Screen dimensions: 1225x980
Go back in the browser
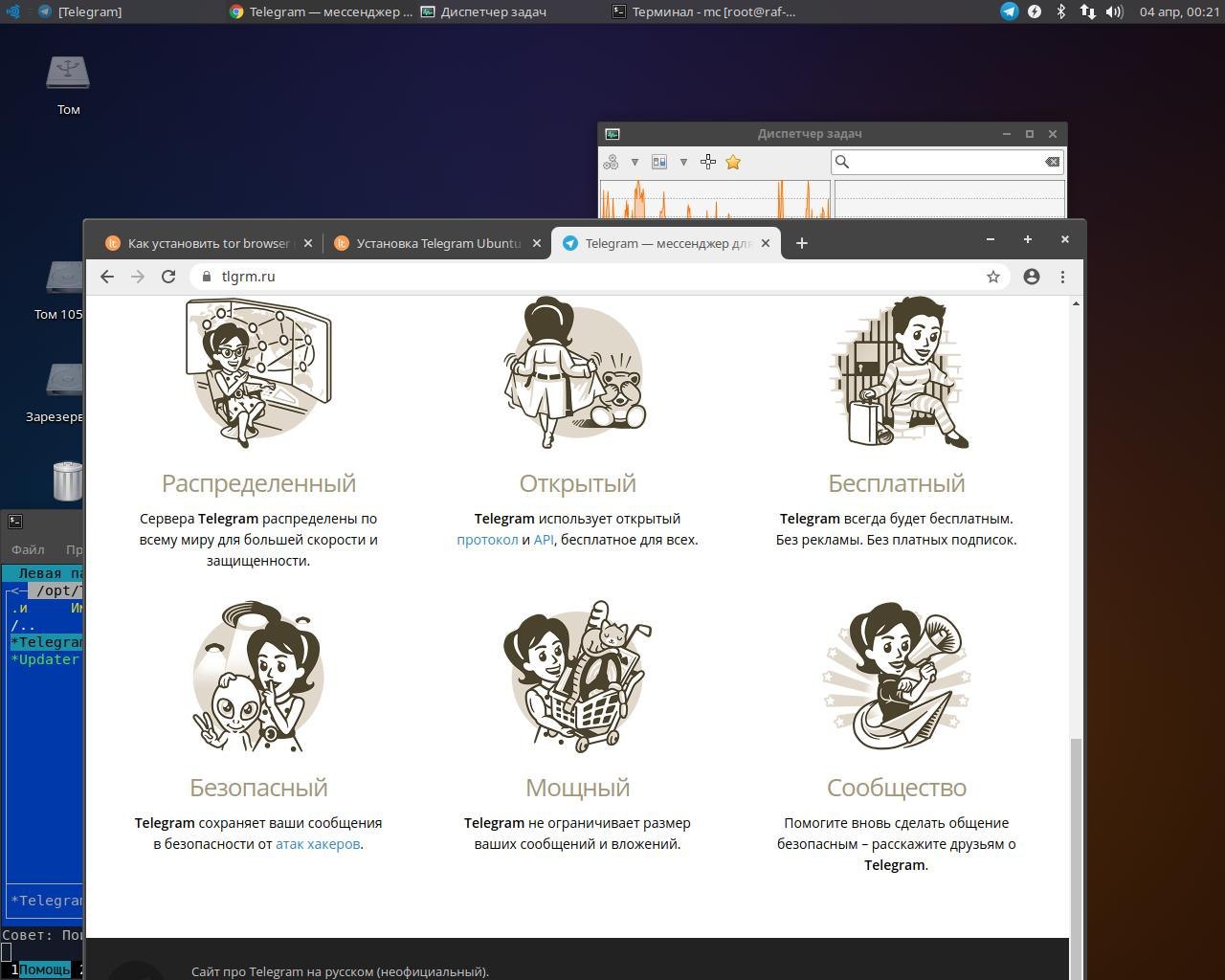pos(107,277)
